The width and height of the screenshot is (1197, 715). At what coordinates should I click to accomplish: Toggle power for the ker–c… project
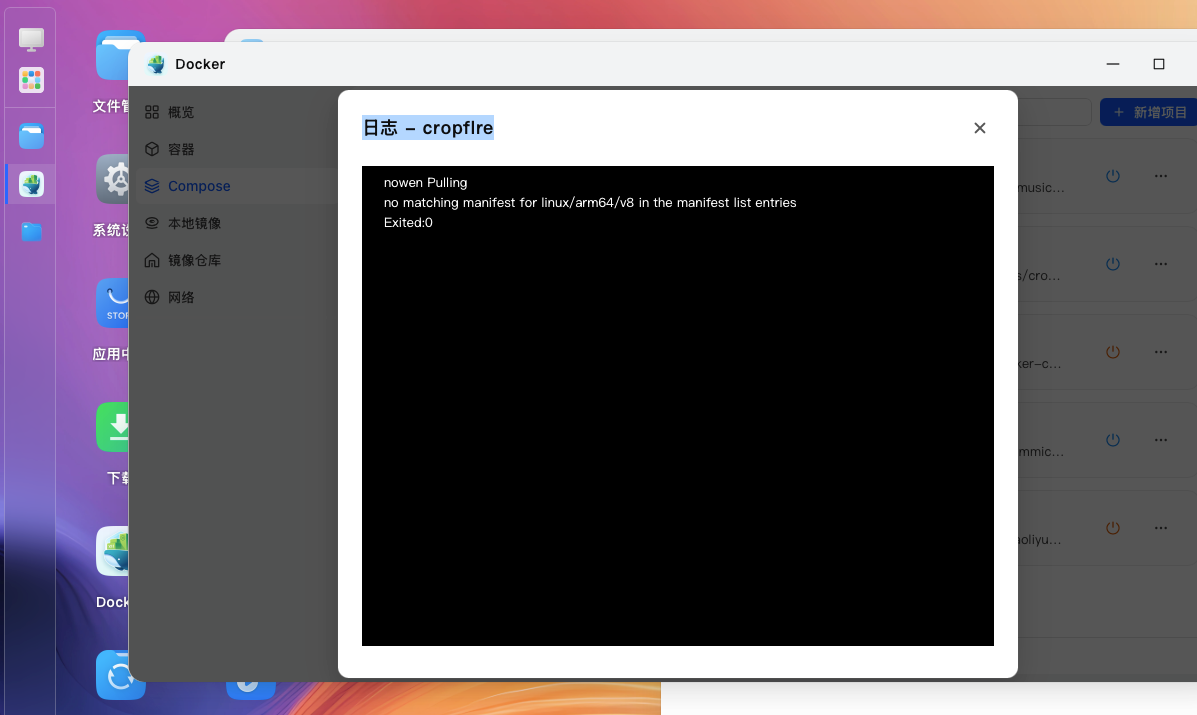point(1113,352)
